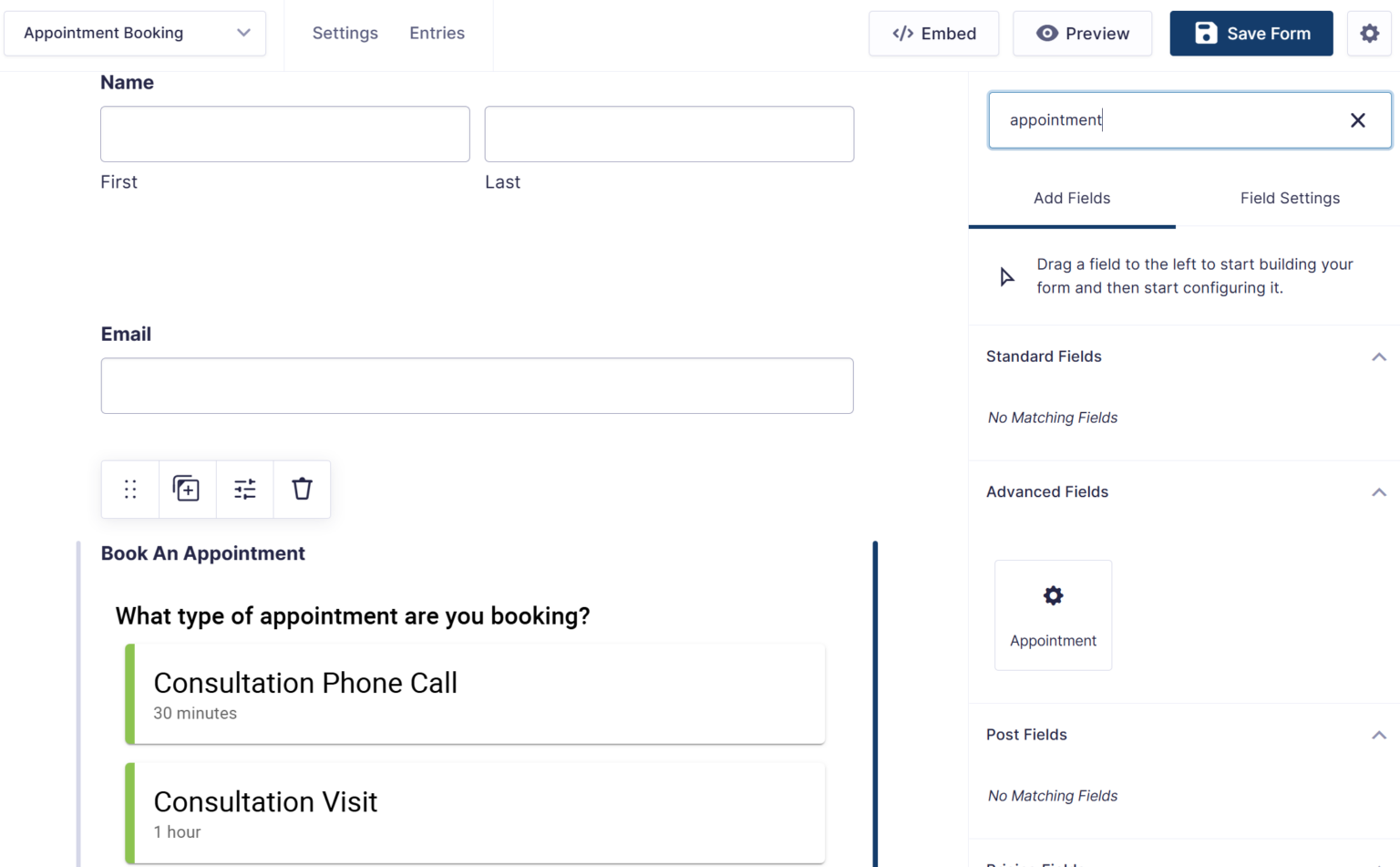Click the green accent bar on Consultation Phone Call
The height and width of the screenshot is (867, 1400).
129,694
